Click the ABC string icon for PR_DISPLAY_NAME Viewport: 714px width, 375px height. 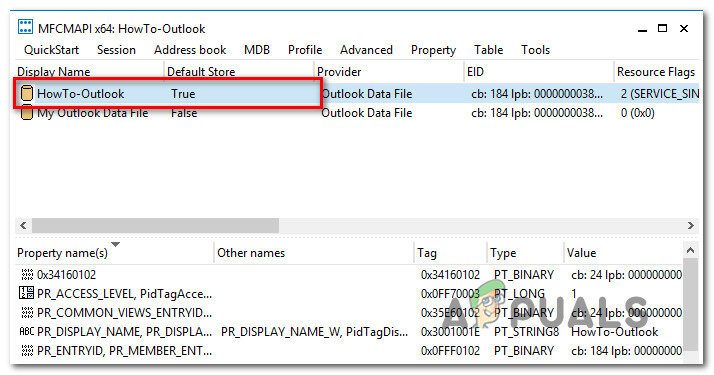[x=26, y=331]
